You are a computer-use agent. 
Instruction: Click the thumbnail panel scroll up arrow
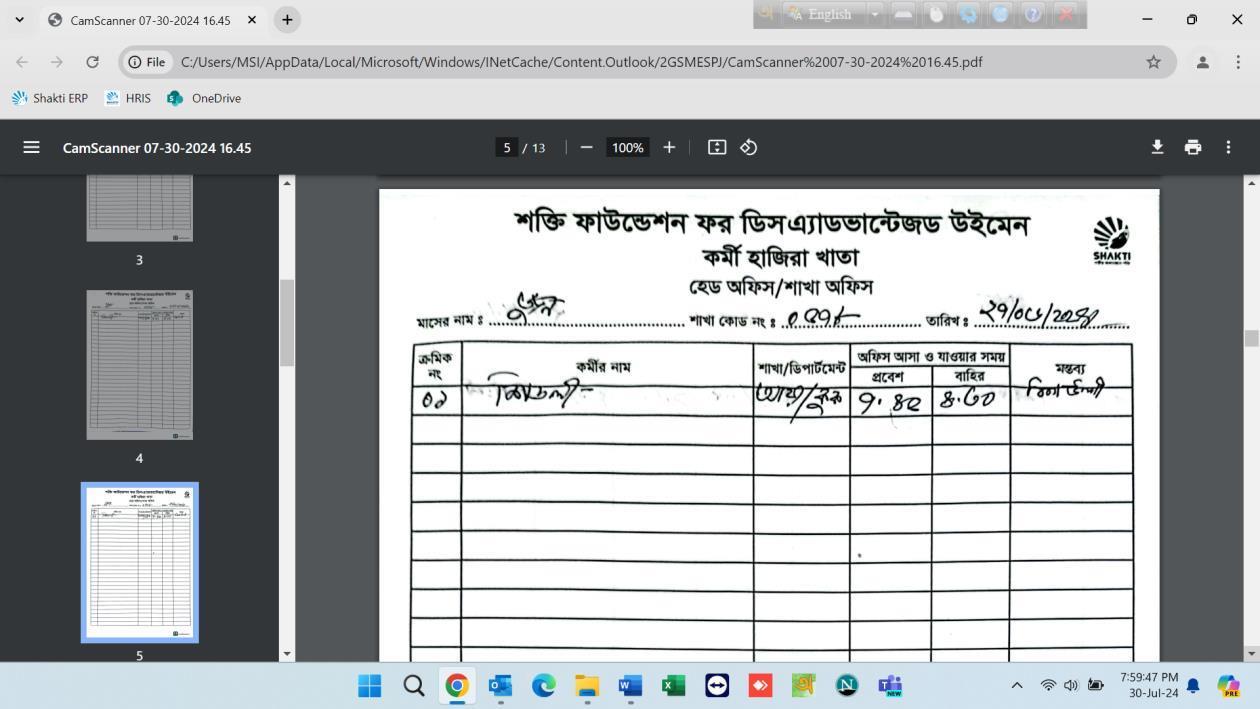point(287,183)
